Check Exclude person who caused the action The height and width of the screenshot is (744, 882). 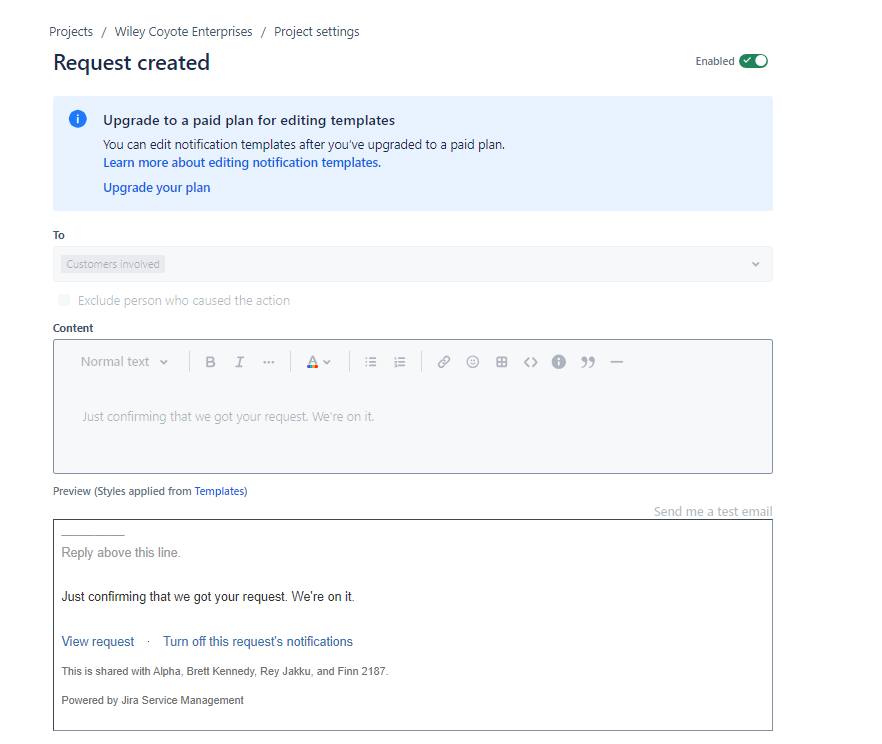pyautogui.click(x=63, y=300)
